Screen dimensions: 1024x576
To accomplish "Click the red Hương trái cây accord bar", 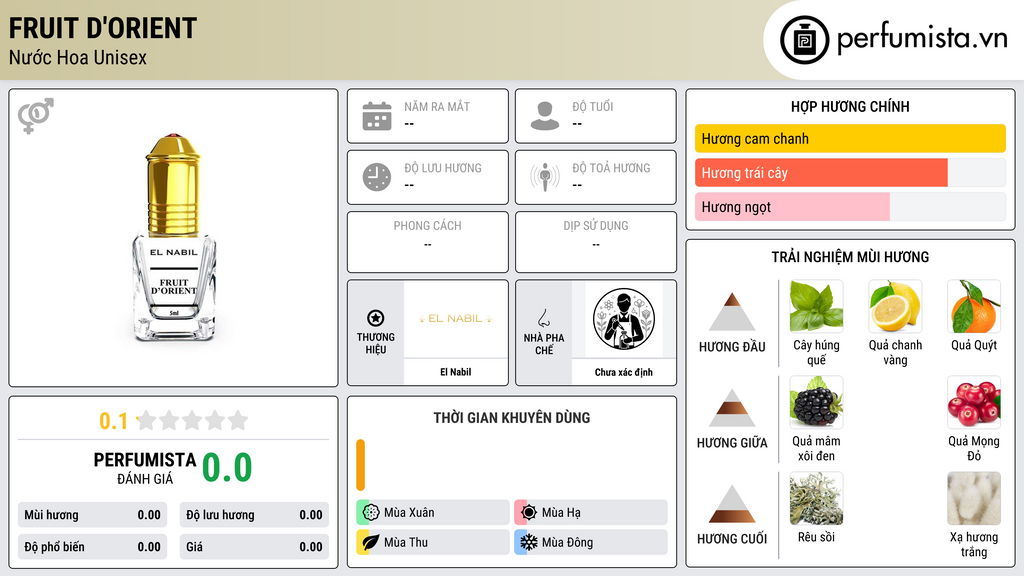I will pyautogui.click(x=821, y=173).
